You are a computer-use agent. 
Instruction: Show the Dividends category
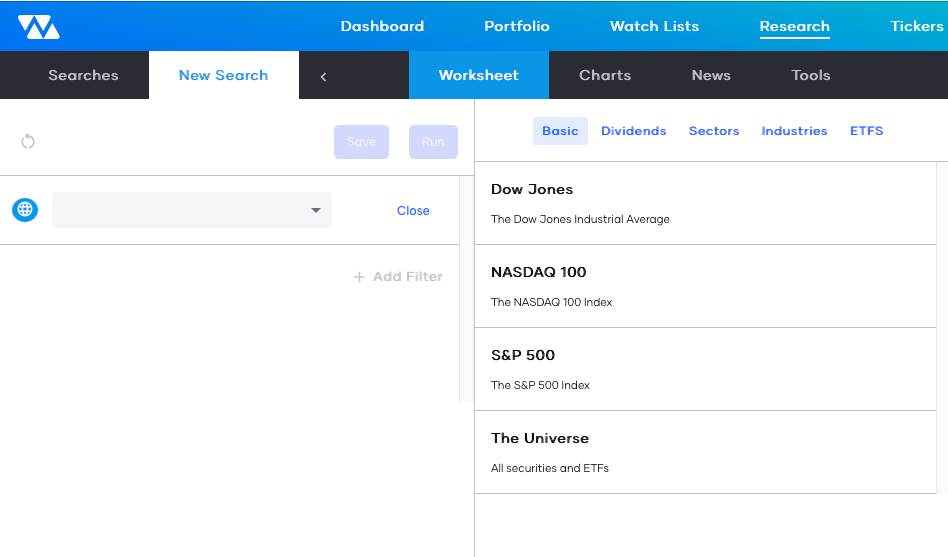[634, 131]
